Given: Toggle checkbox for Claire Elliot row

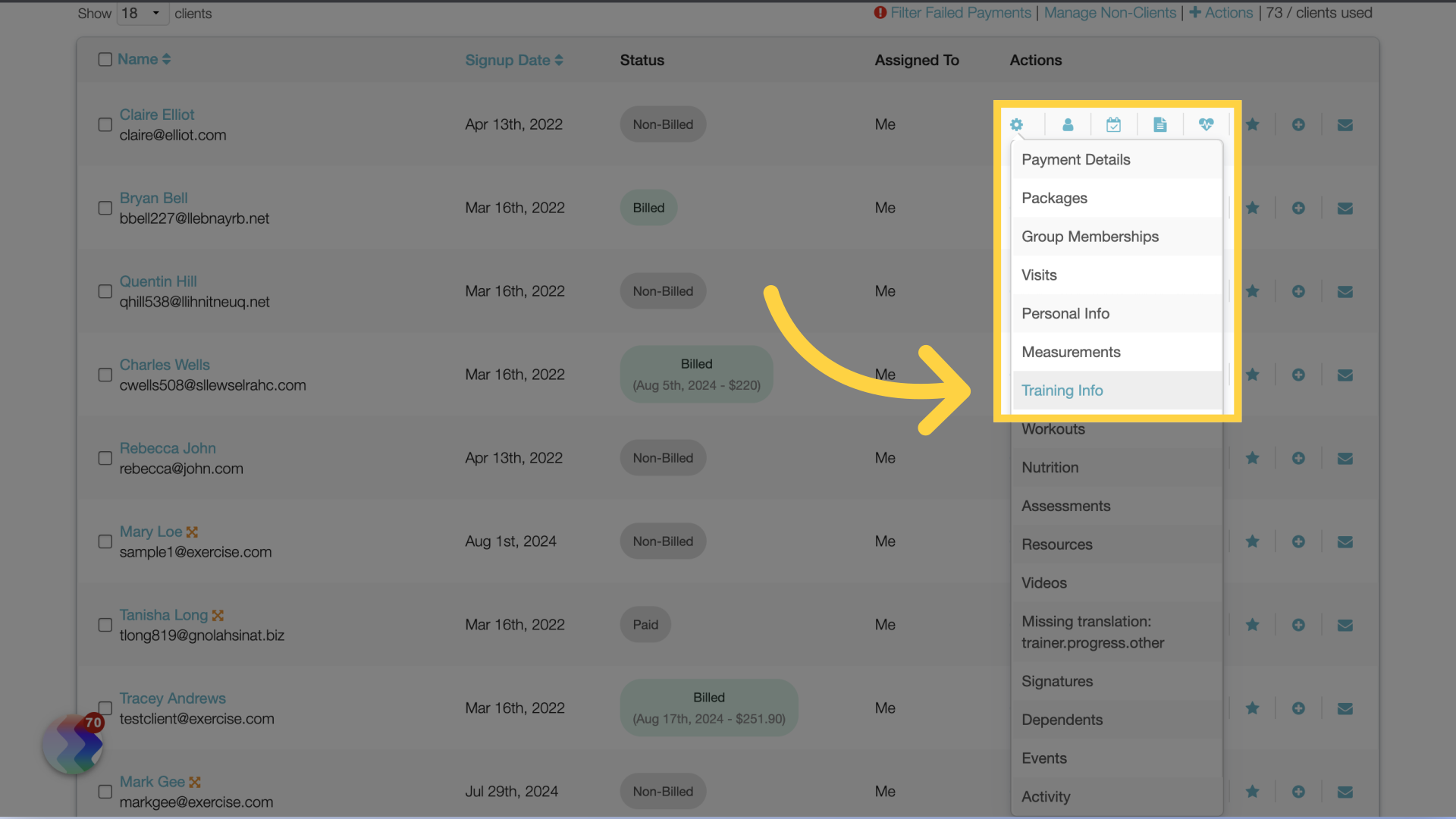Looking at the screenshot, I should click(x=104, y=124).
